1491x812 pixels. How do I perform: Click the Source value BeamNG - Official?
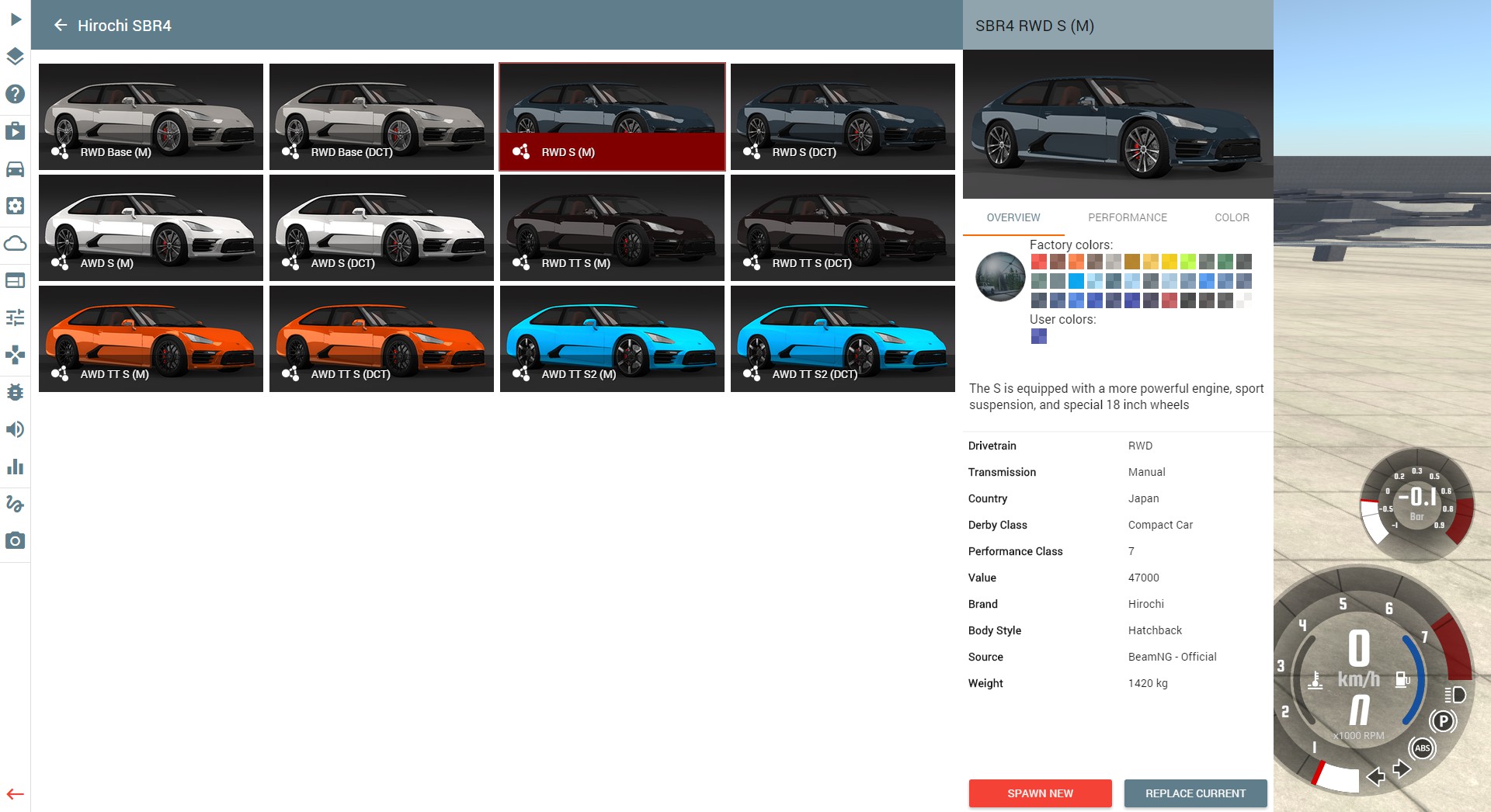(x=1172, y=657)
